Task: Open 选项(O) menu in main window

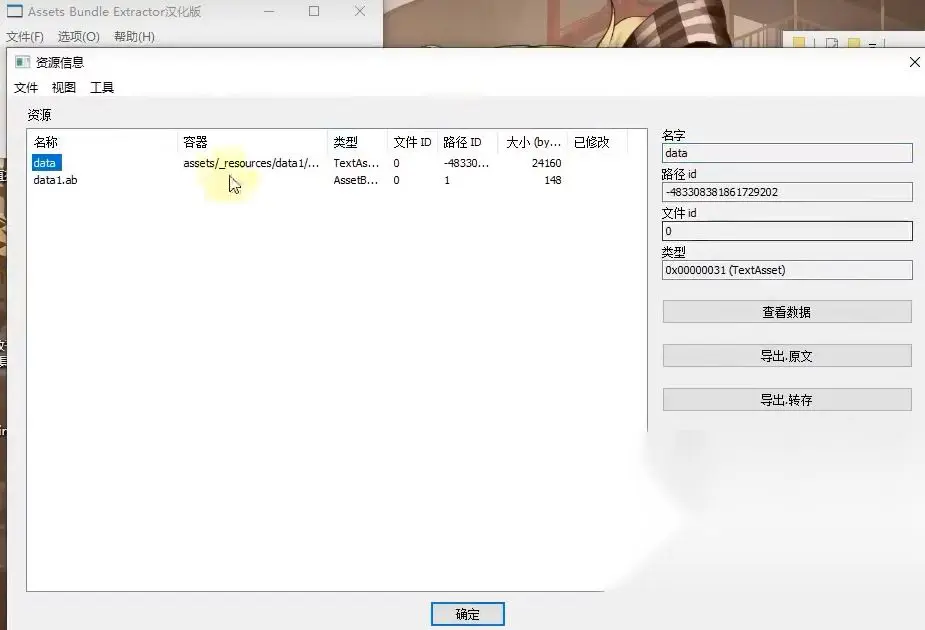Action: [78, 37]
